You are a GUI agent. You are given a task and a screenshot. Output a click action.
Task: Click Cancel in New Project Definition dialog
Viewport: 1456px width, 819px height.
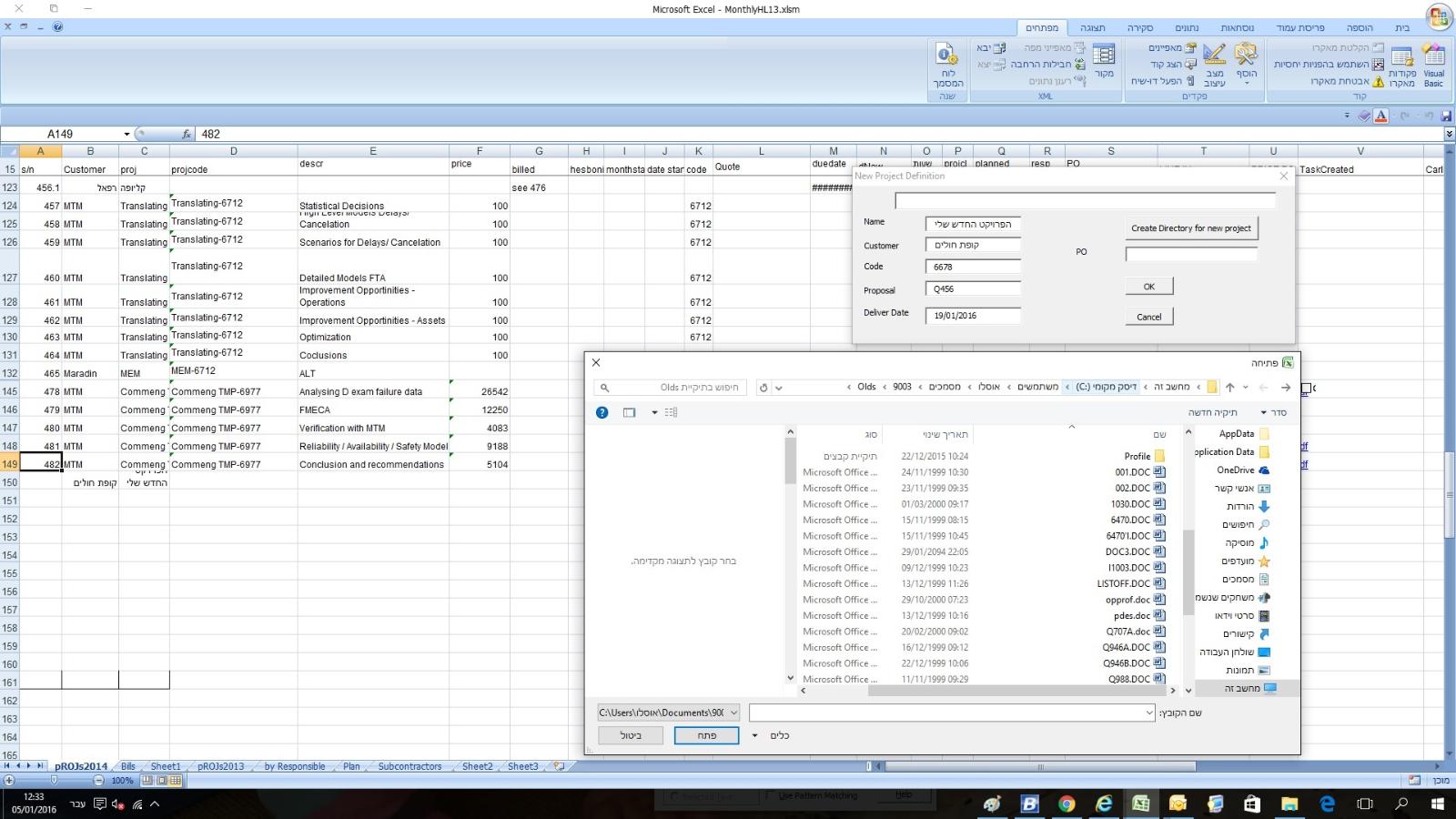[x=1149, y=317]
